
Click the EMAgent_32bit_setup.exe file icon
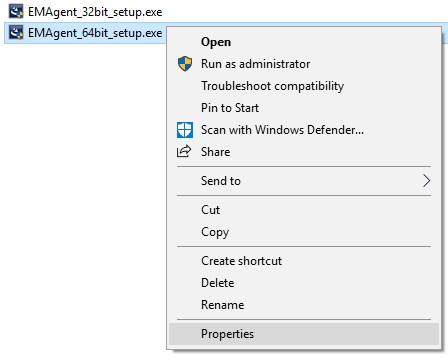click(16, 12)
